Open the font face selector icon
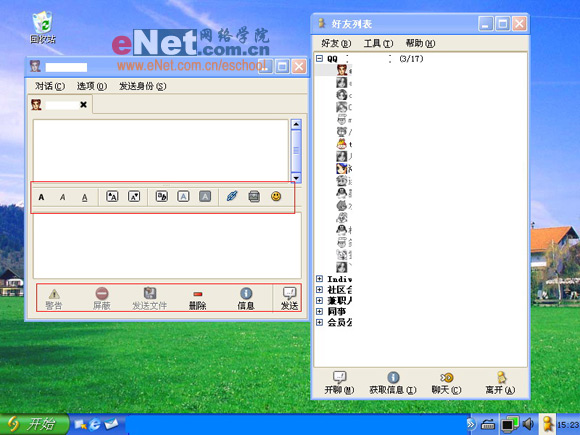Viewport: 580px width, 435px height. (162, 196)
